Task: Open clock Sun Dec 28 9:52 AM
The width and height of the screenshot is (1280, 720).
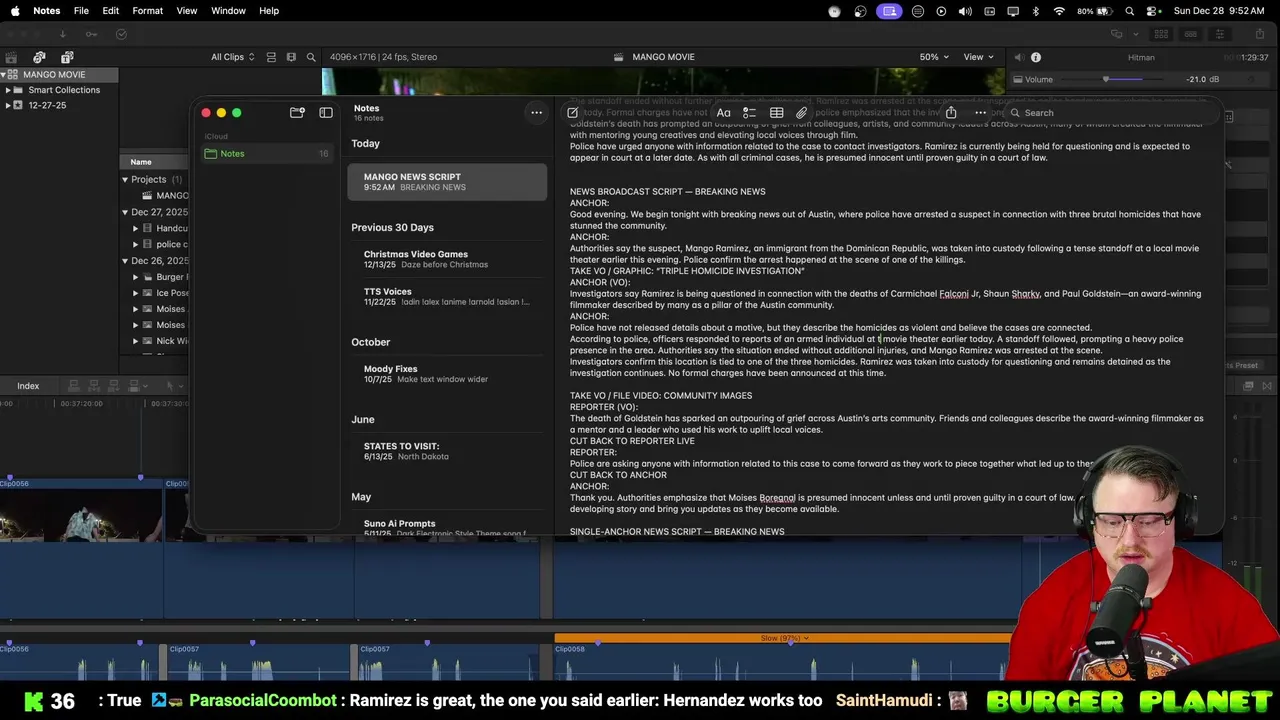Action: (x=1220, y=11)
